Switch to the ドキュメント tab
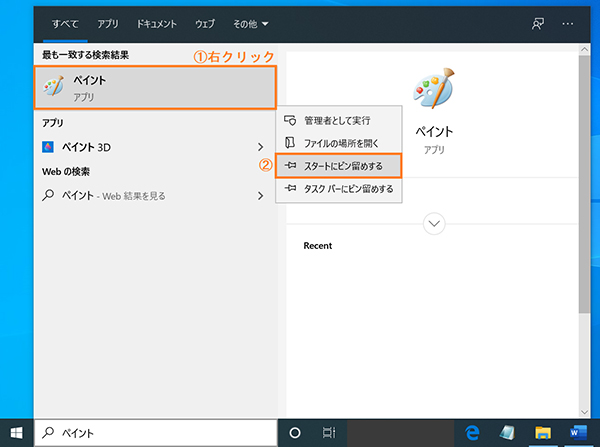Screen dimensions: 600x447 click(157, 24)
